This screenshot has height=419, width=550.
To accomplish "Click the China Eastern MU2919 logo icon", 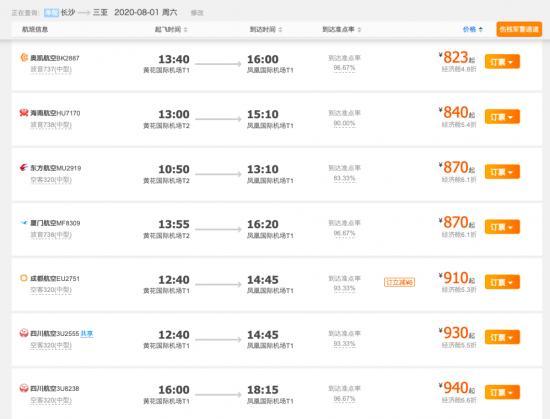I will [24, 168].
